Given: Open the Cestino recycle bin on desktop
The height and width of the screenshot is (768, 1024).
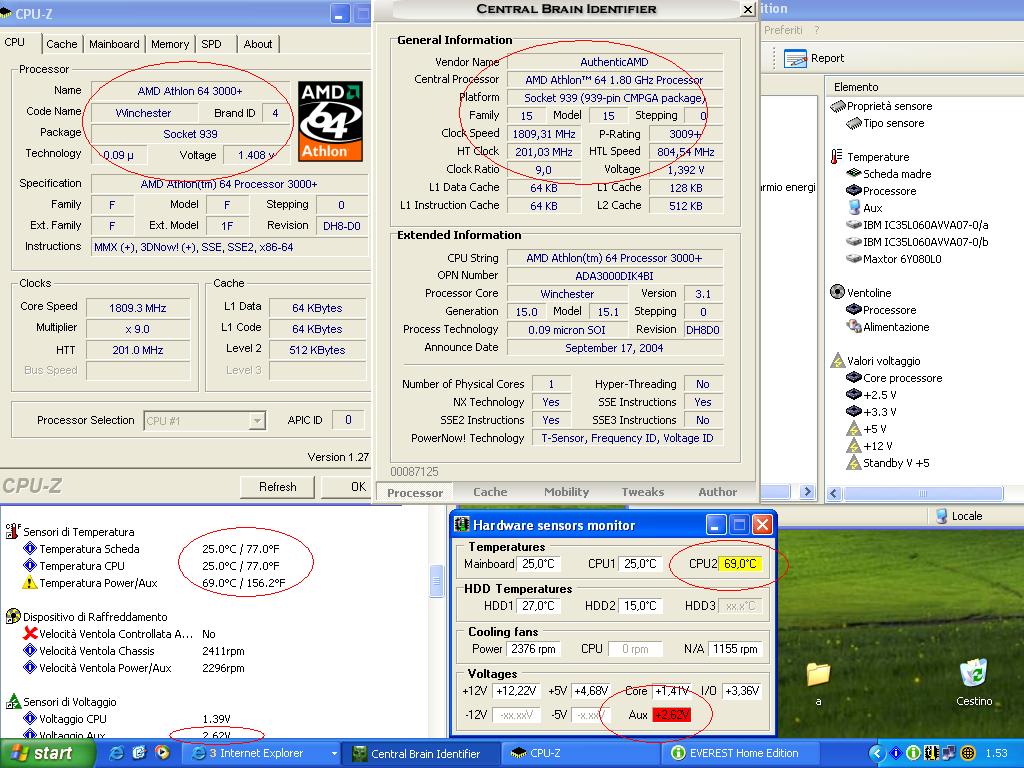Looking at the screenshot, I should click(x=974, y=683).
